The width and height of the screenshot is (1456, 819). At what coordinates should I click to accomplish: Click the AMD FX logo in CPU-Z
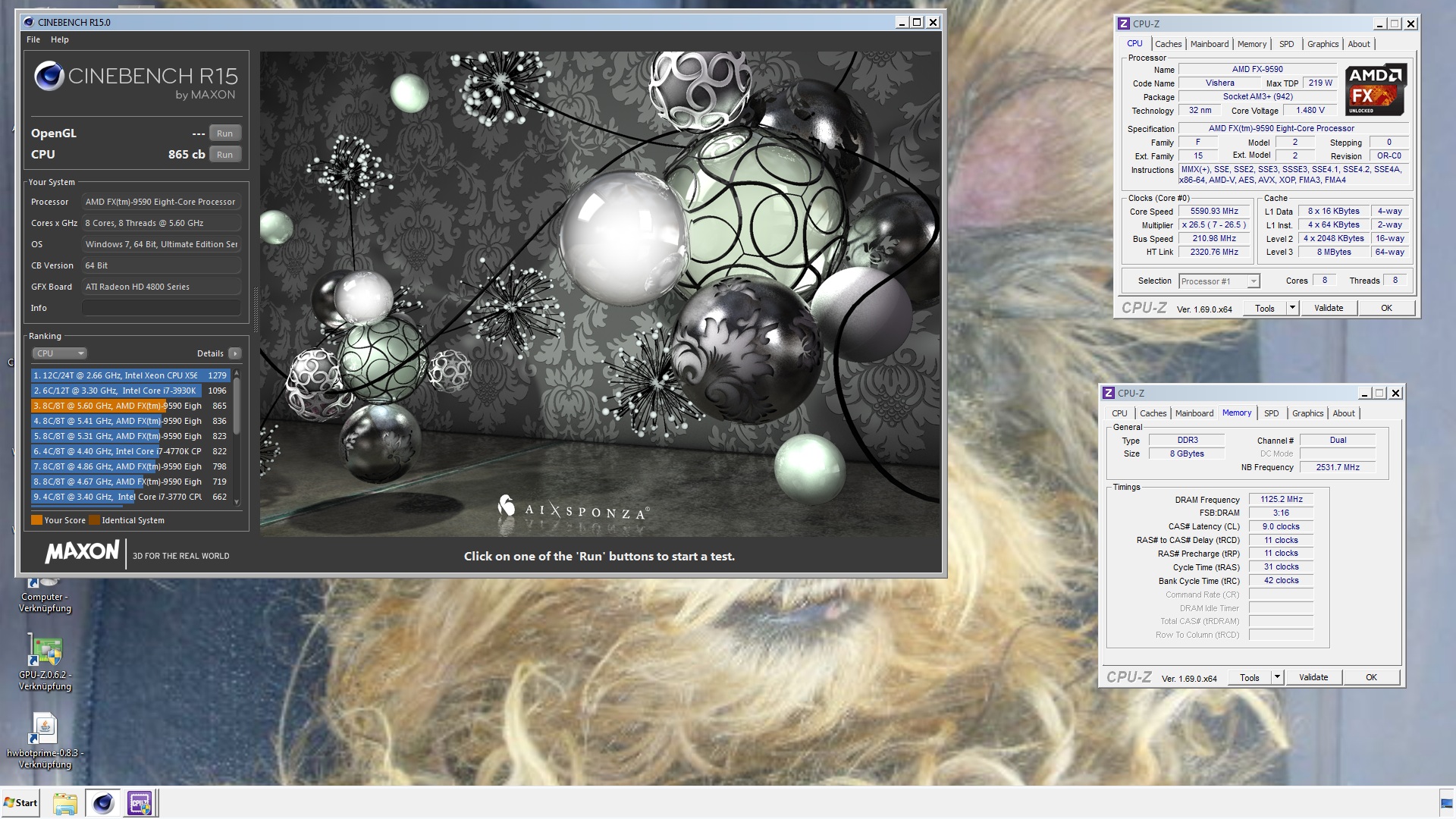click(x=1376, y=89)
